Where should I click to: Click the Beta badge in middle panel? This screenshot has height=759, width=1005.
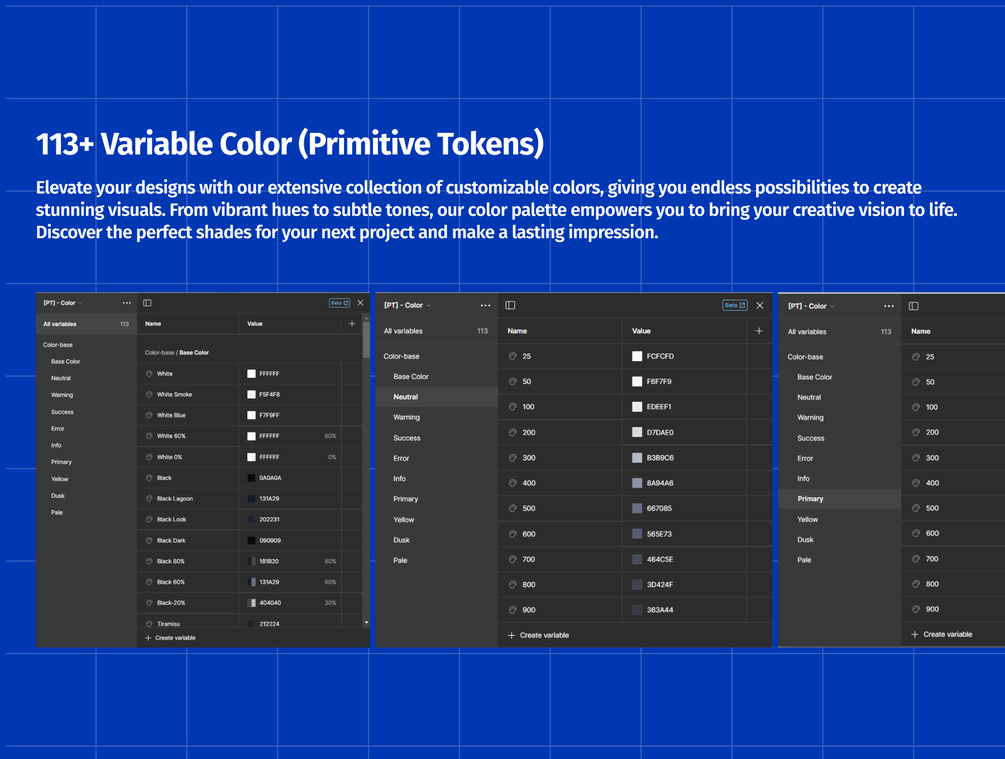(x=735, y=305)
